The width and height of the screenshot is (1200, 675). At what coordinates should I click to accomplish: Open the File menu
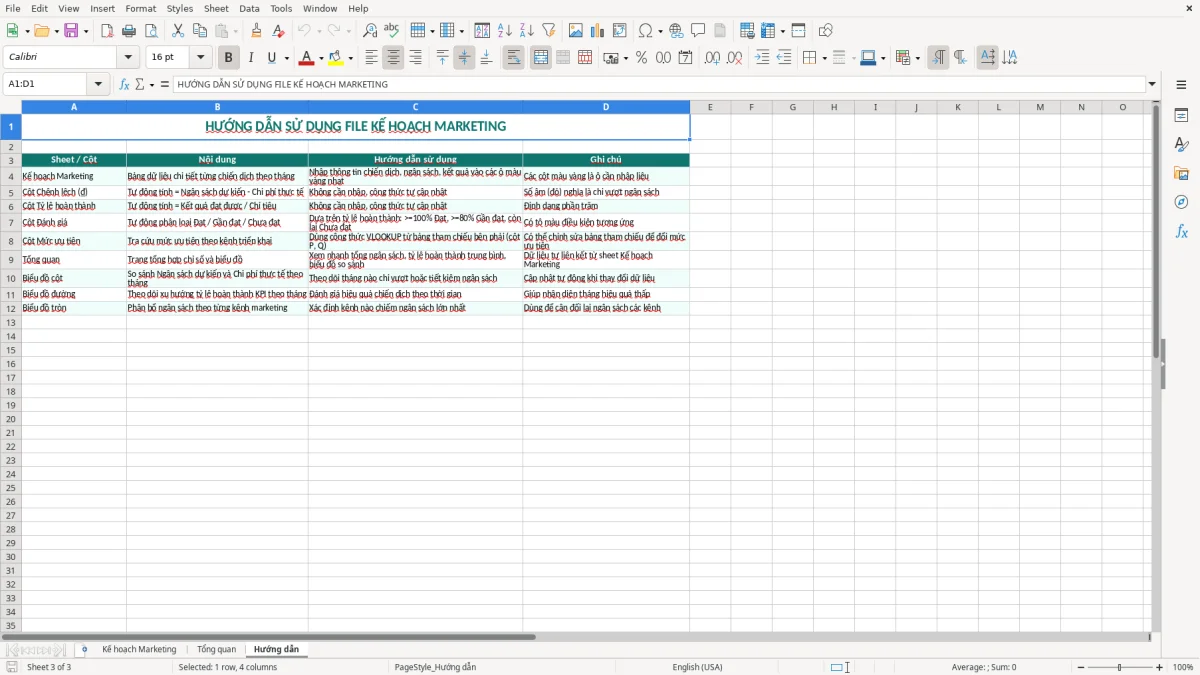13,8
